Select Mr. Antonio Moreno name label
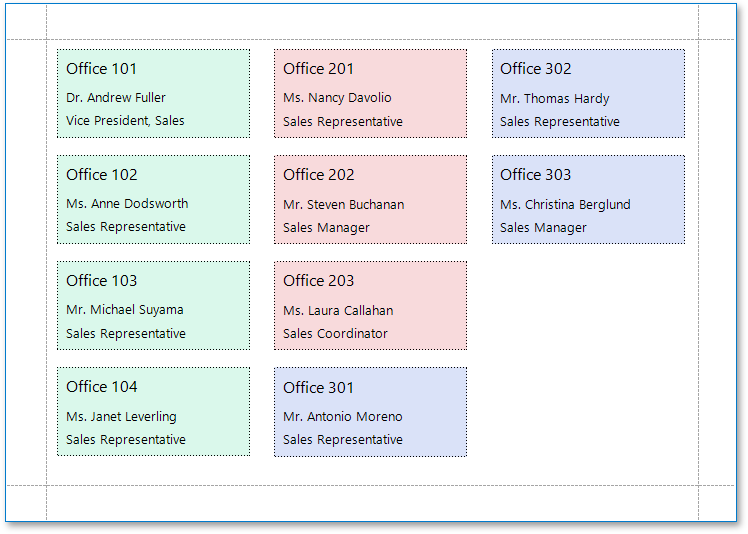The image size is (748, 534). pos(342,417)
